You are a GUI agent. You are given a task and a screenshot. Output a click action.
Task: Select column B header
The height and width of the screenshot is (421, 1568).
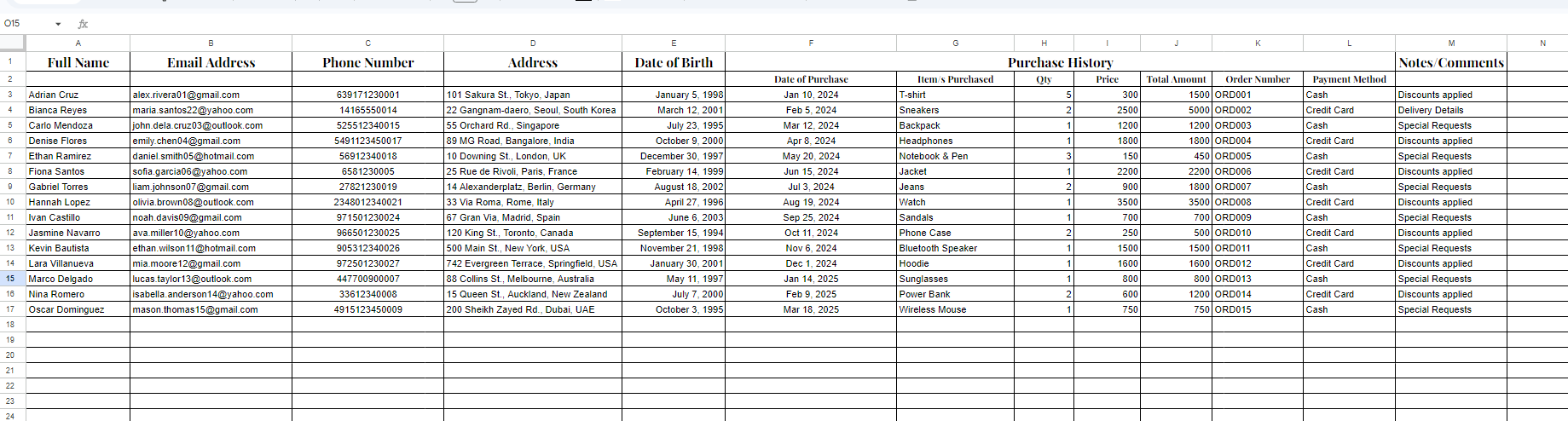point(211,43)
